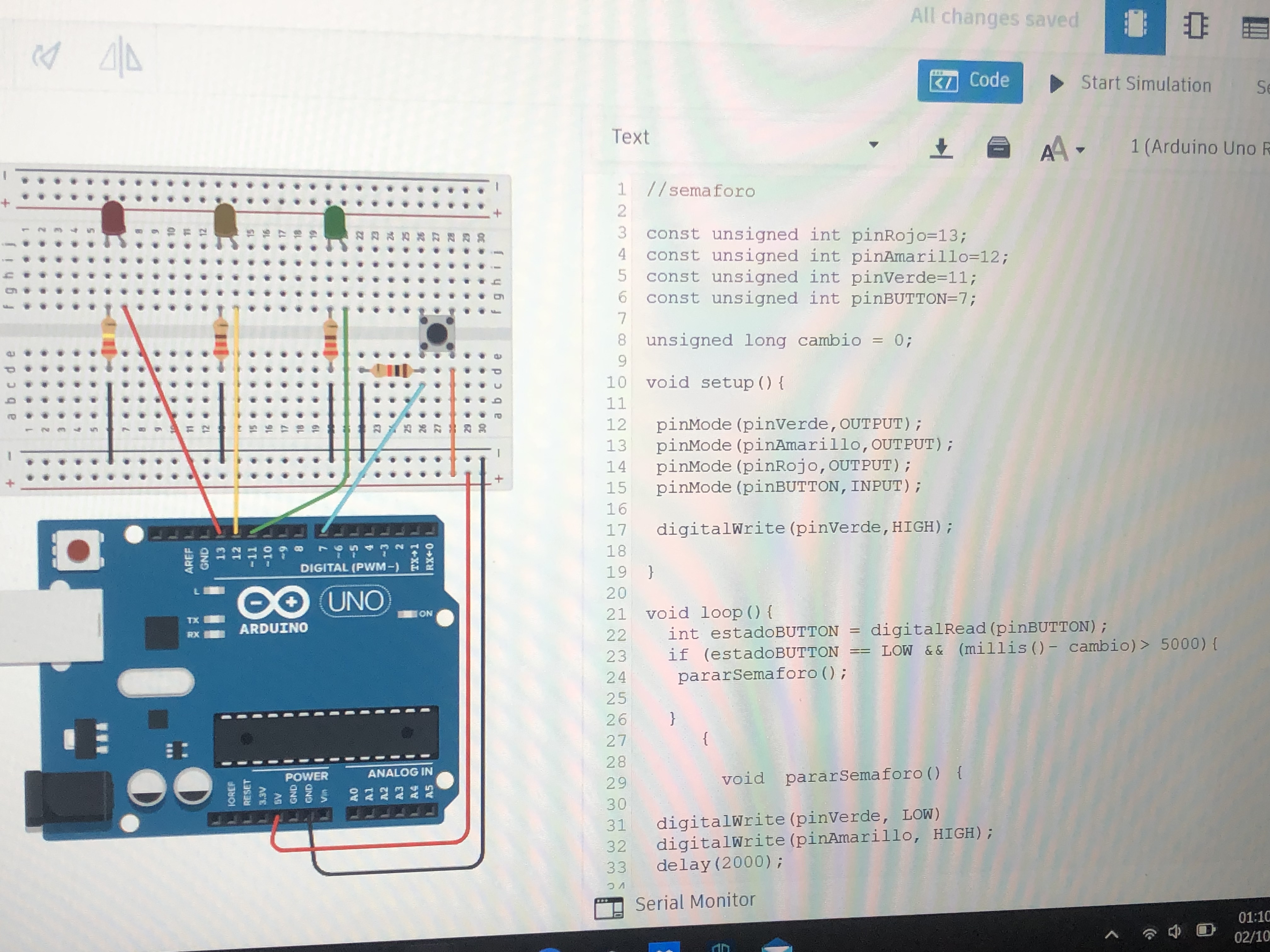This screenshot has width=1270, height=952.
Task: Click line 8 in the code editor
Action: (779, 340)
